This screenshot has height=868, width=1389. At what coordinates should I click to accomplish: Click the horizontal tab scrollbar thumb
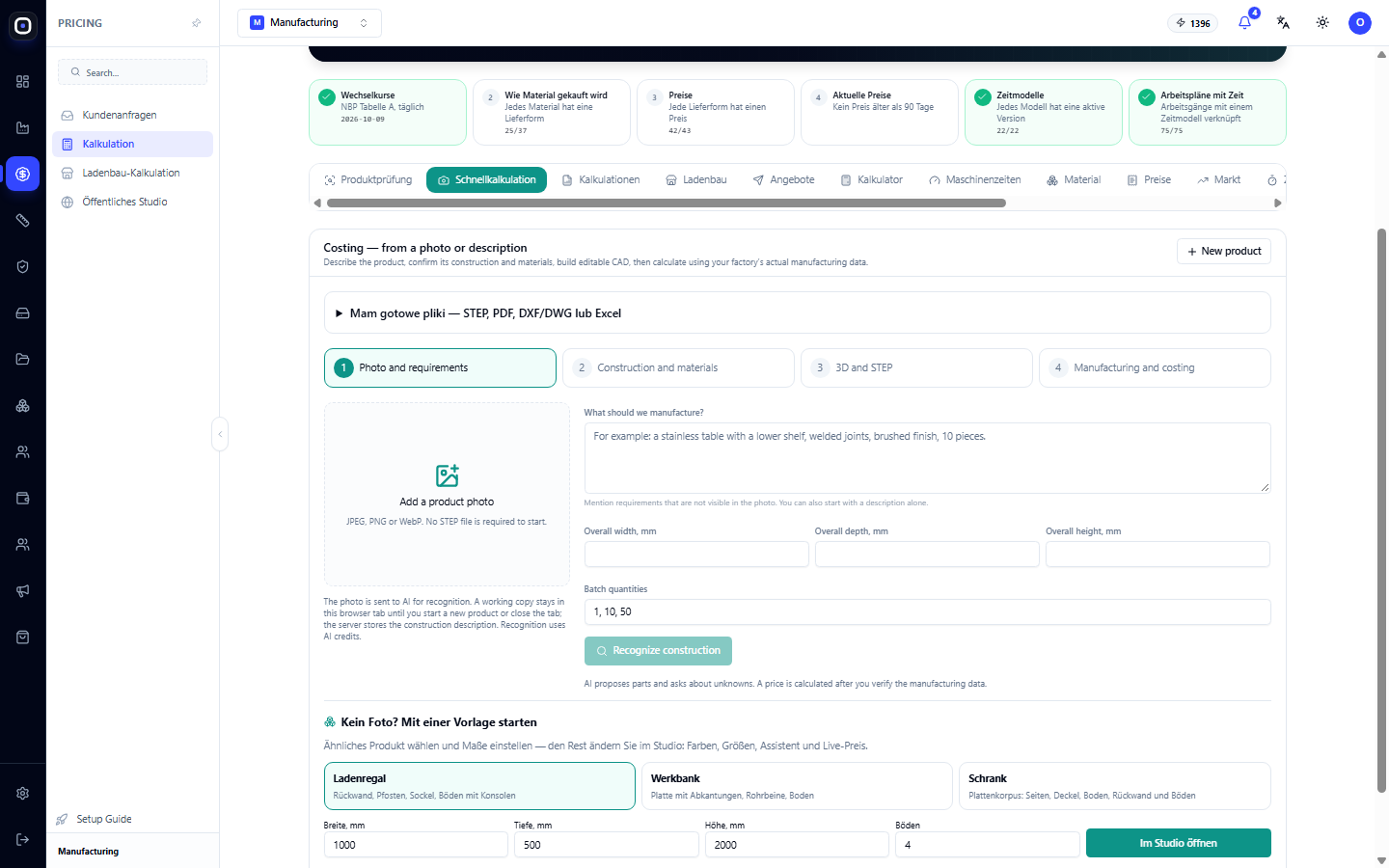667,203
